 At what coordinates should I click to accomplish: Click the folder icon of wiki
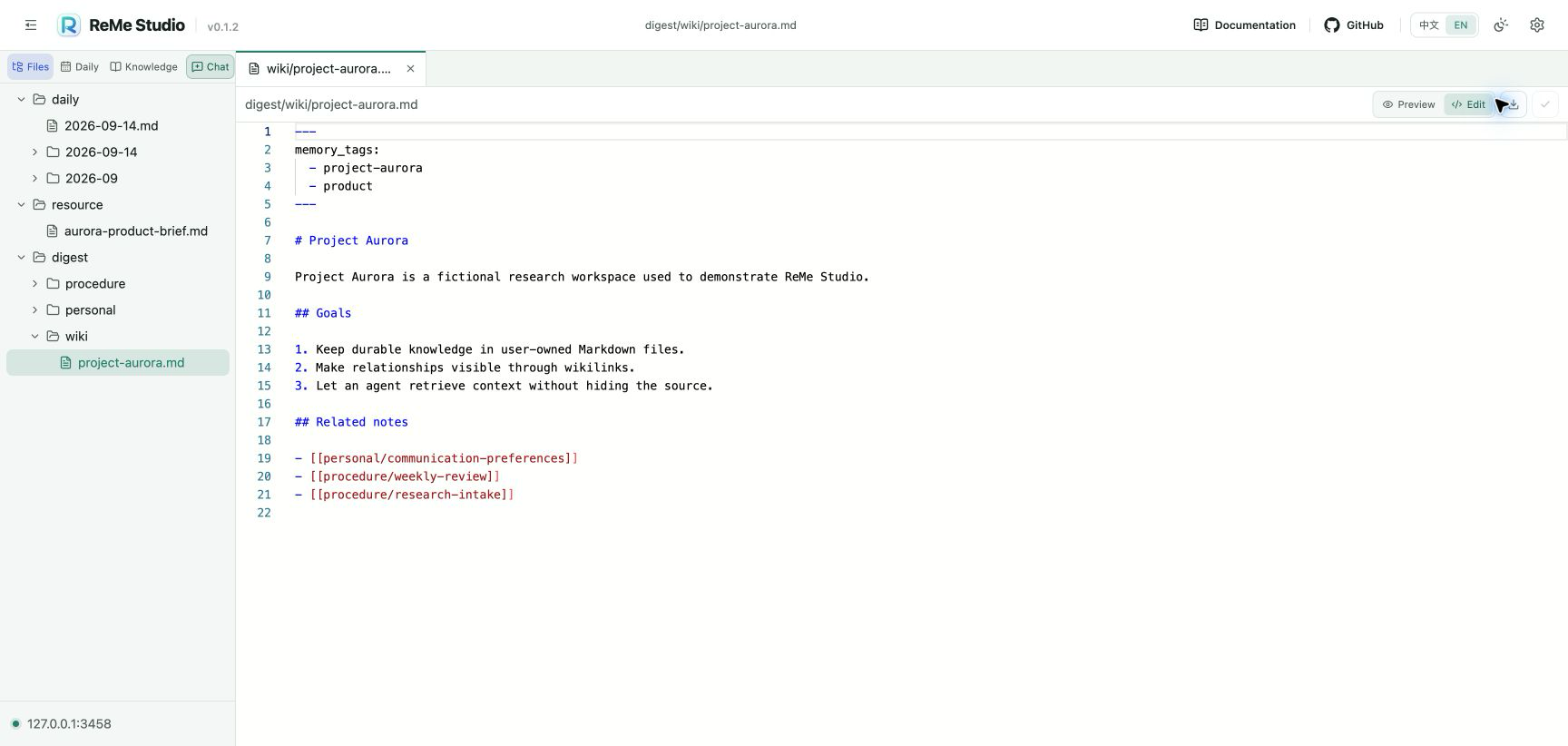53,336
